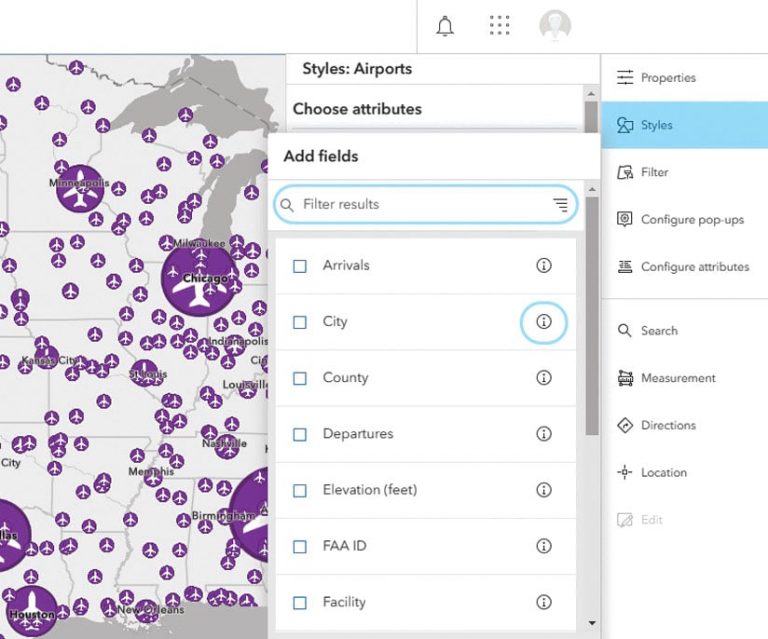Click the Search magnifier icon in sidebar

624,331
